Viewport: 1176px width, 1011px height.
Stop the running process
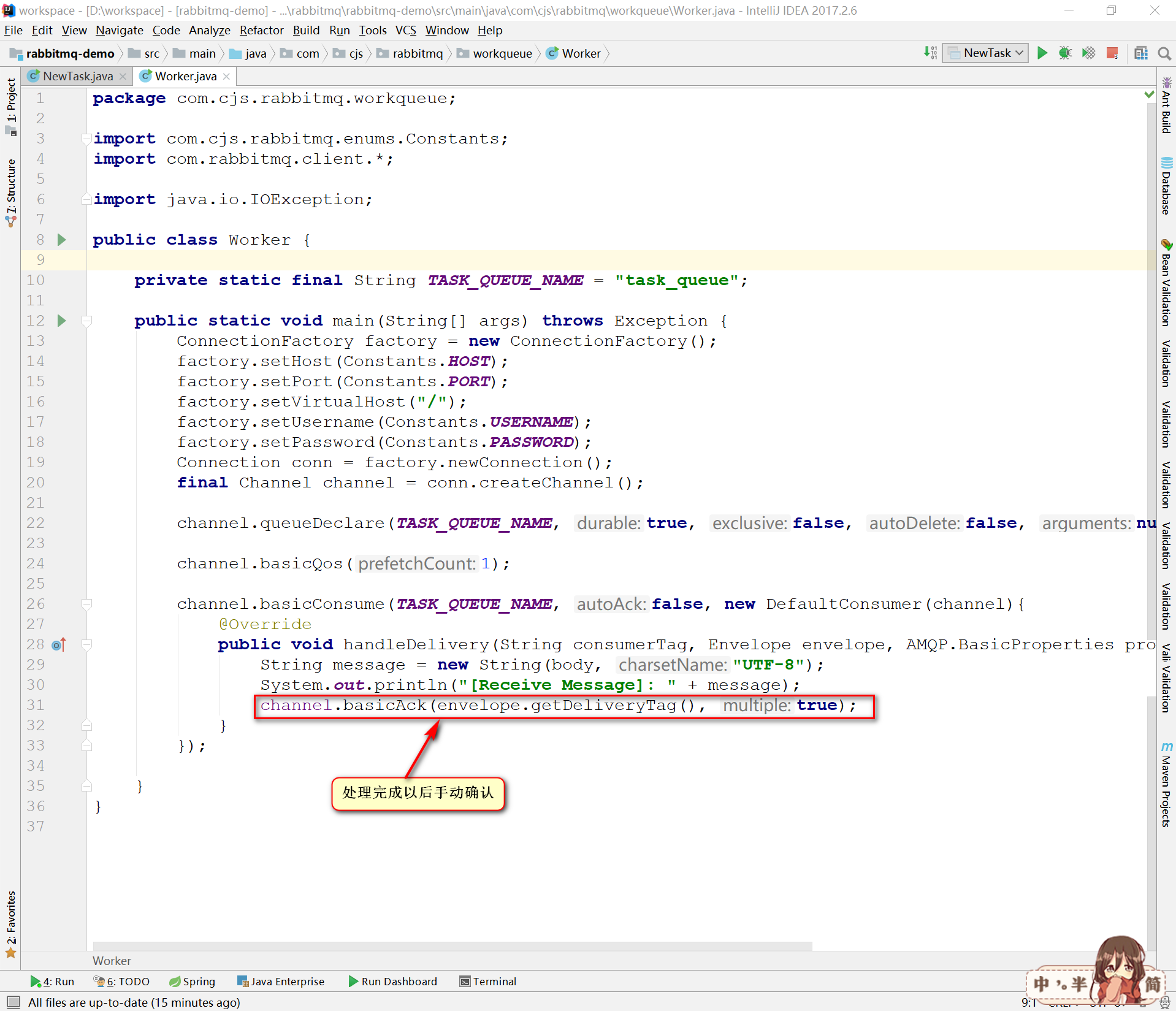point(1112,53)
